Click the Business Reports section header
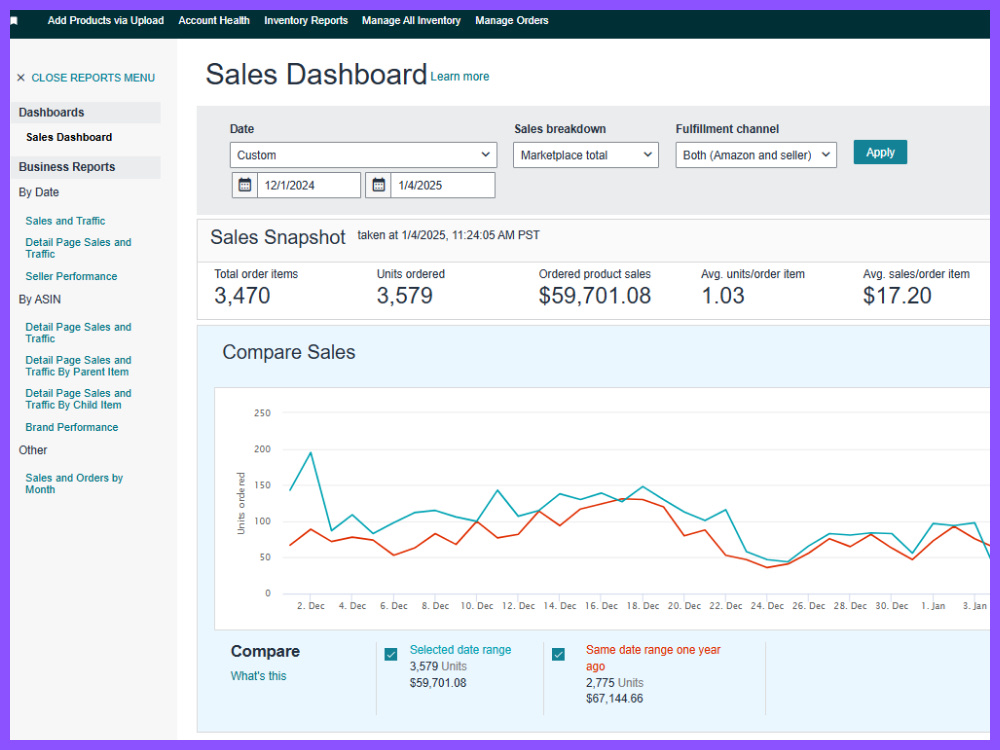 [85, 167]
